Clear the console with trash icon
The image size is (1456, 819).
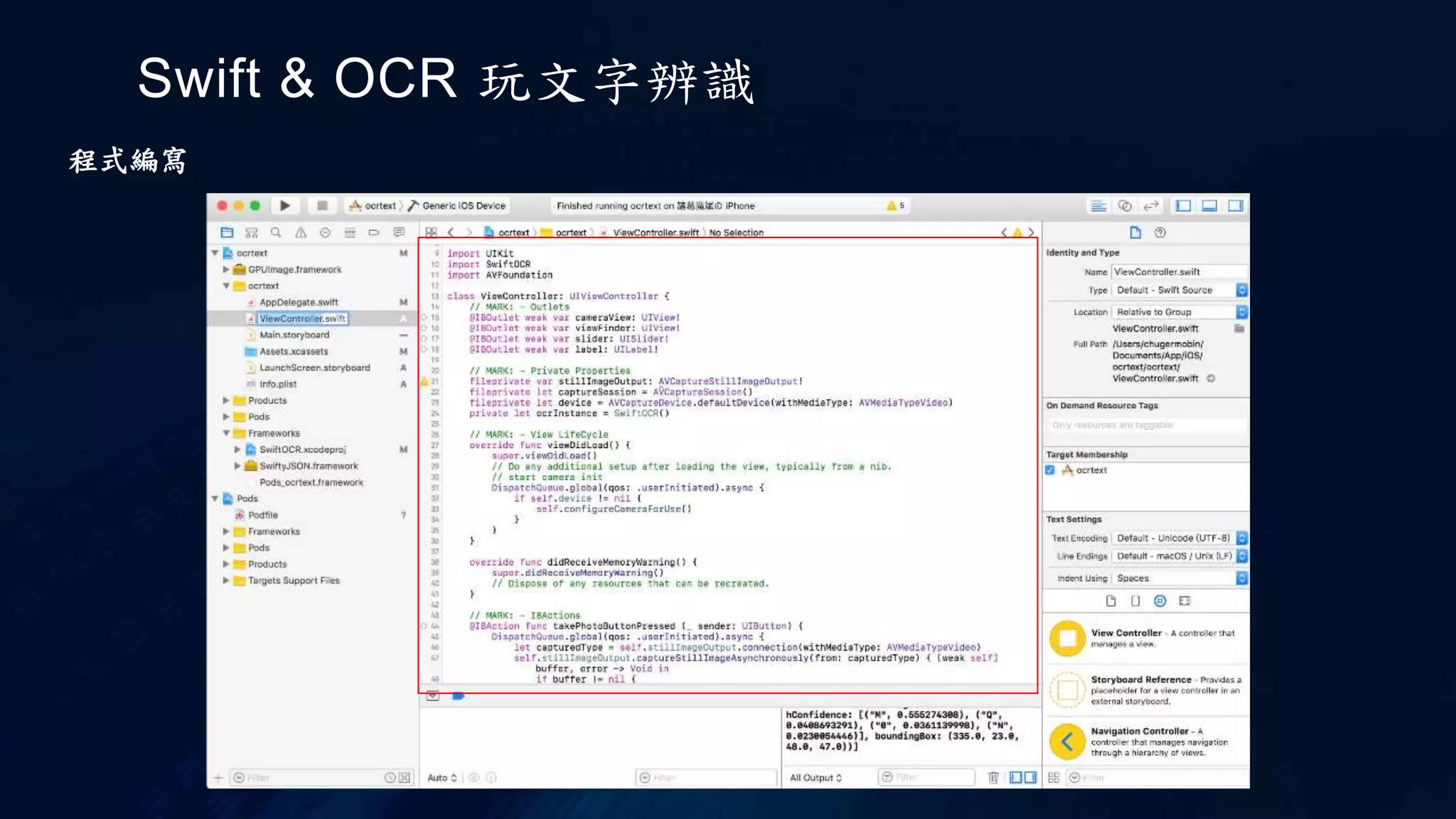coord(993,778)
